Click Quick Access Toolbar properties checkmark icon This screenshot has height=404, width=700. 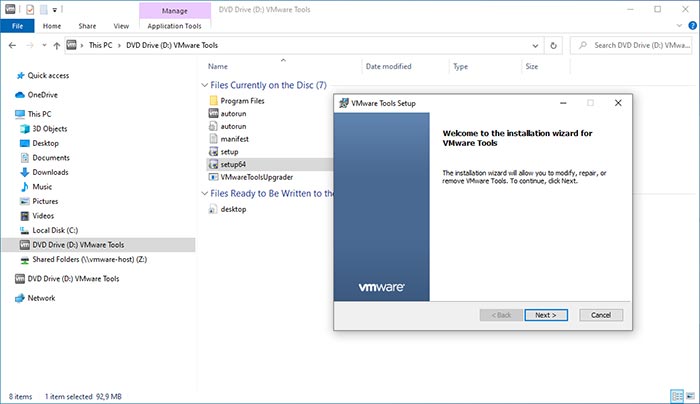[30, 9]
